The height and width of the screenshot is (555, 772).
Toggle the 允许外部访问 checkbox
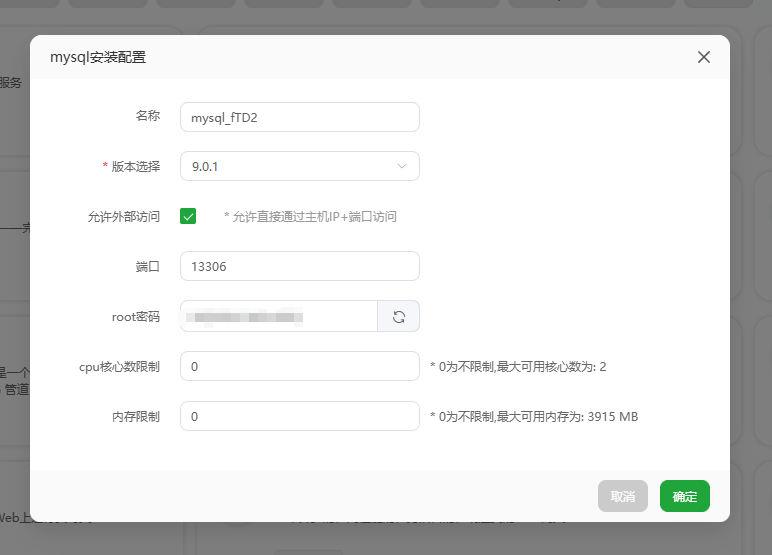(x=188, y=216)
